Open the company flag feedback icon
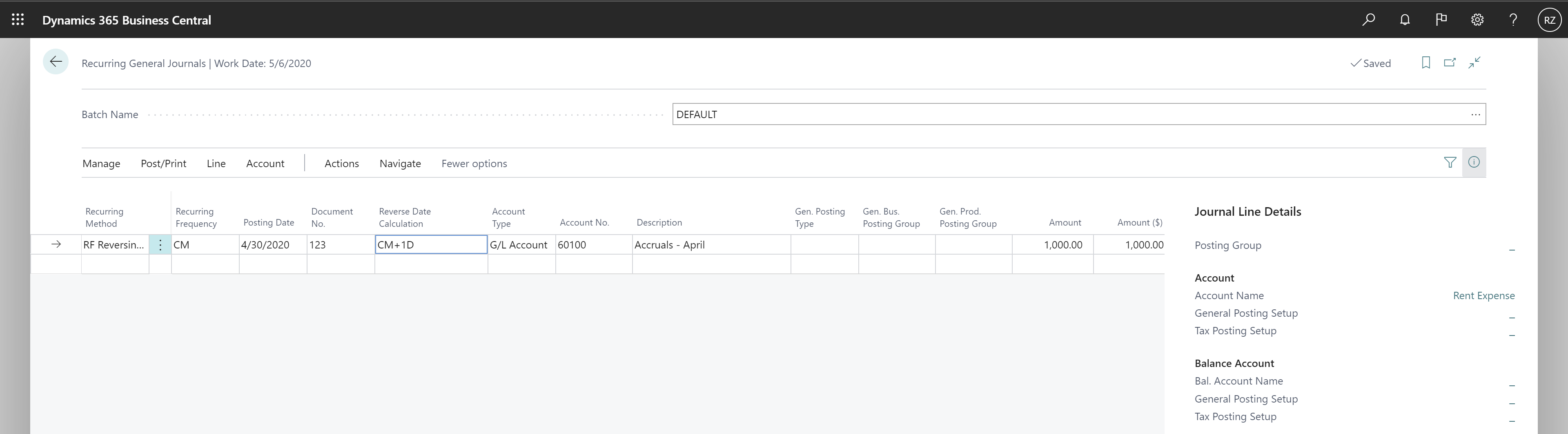The height and width of the screenshot is (434, 1568). (x=1441, y=19)
